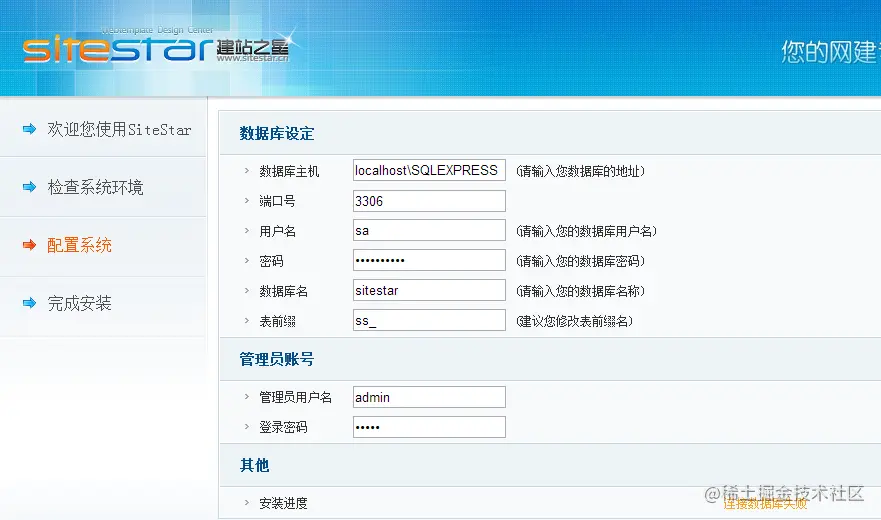Click the small chevron before 数据库主机
Image resolution: width=881 pixels, height=520 pixels.
coord(246,170)
